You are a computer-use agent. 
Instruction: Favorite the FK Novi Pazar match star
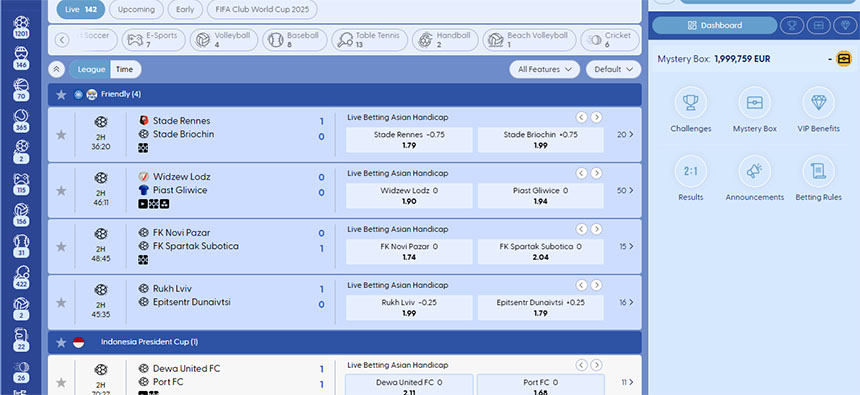pyautogui.click(x=61, y=247)
